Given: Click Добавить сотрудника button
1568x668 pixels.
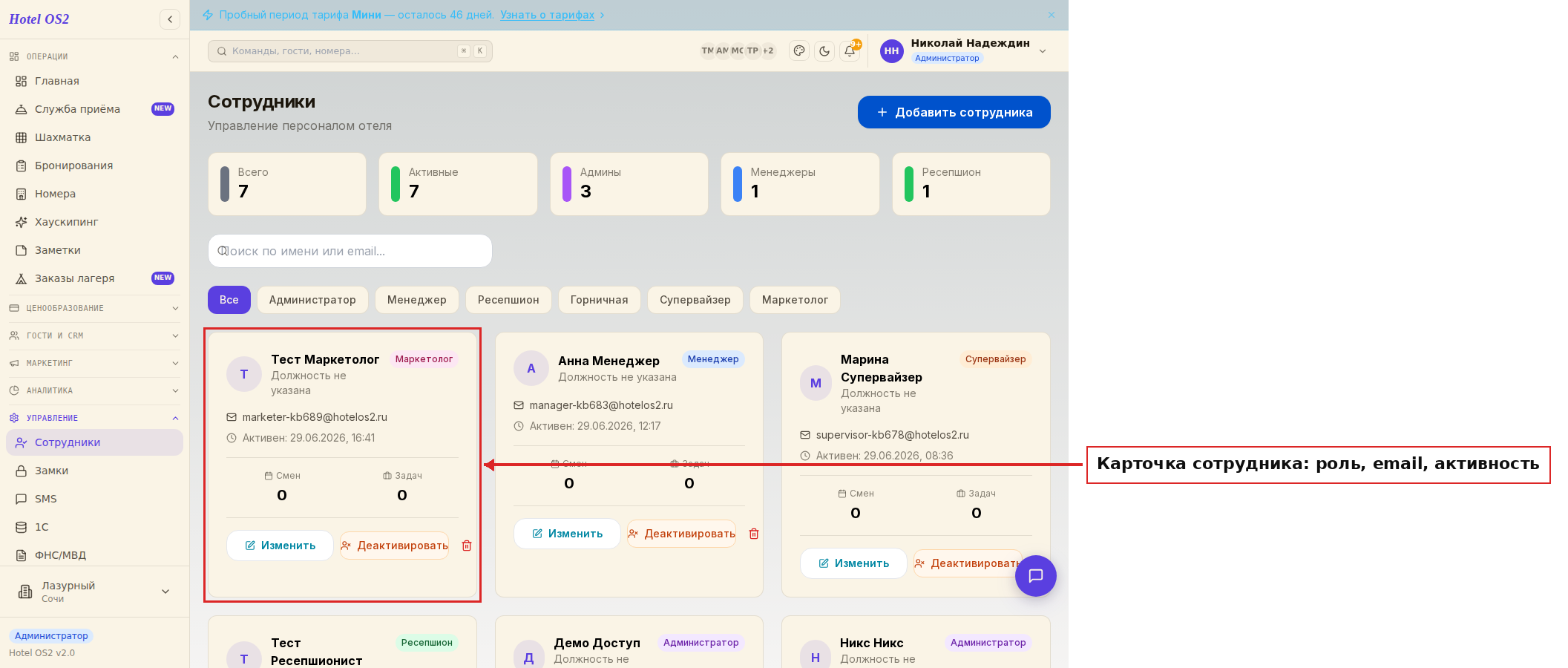Looking at the screenshot, I should 954,112.
